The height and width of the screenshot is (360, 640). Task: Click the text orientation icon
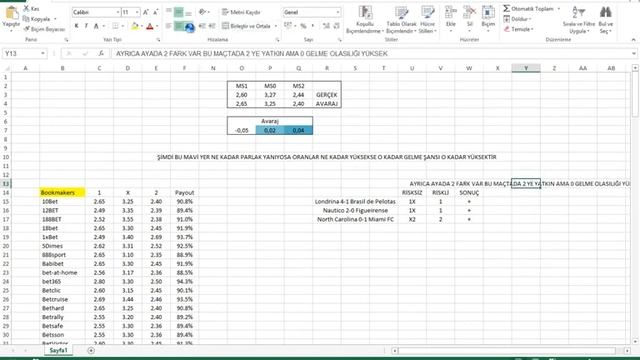click(x=202, y=12)
